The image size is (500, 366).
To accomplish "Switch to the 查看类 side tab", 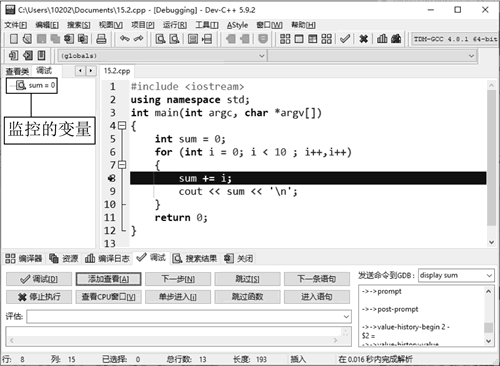I will (17, 71).
